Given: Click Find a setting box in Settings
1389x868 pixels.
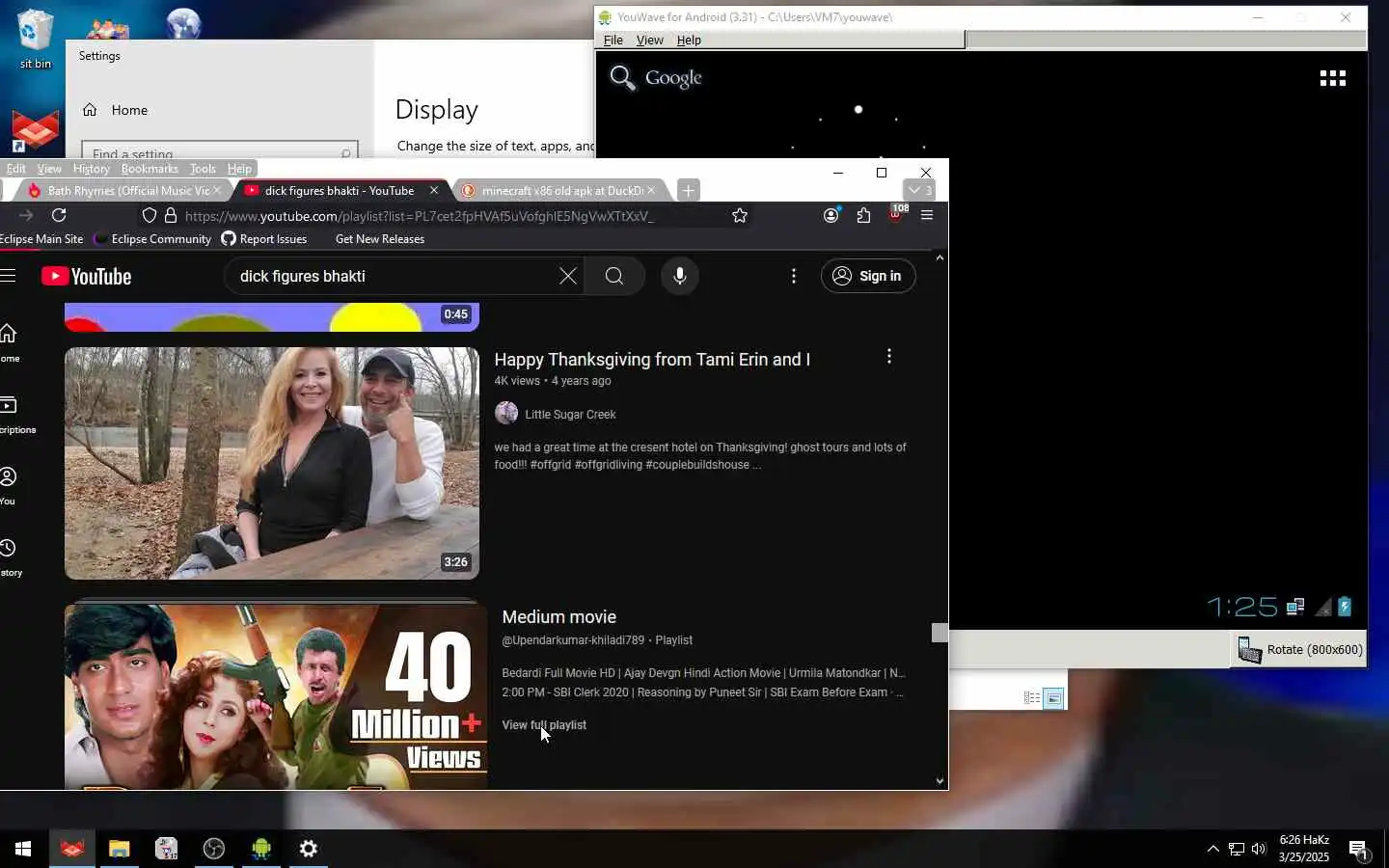Looking at the screenshot, I should [220, 152].
